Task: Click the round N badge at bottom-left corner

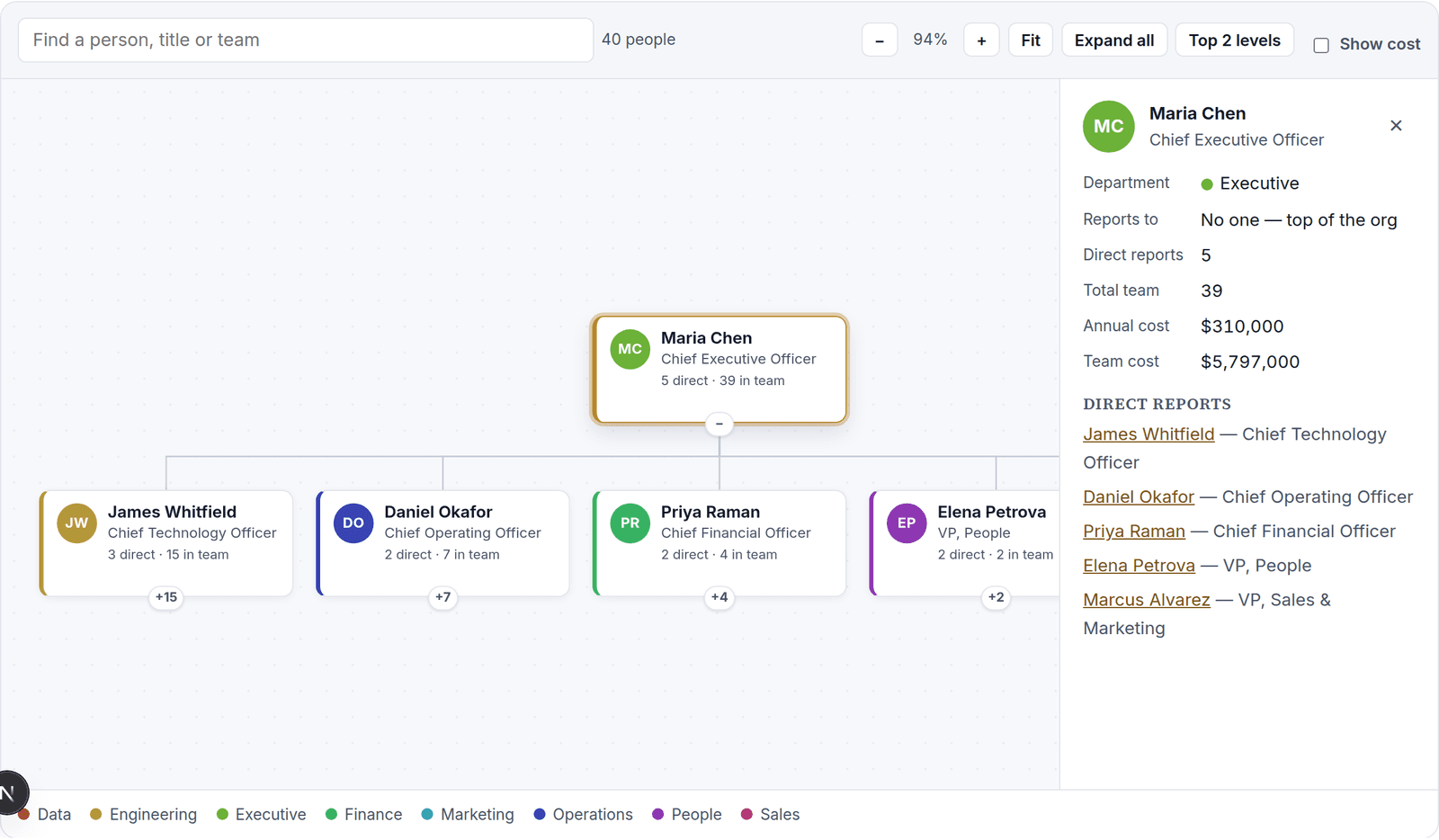Action: tap(9, 793)
